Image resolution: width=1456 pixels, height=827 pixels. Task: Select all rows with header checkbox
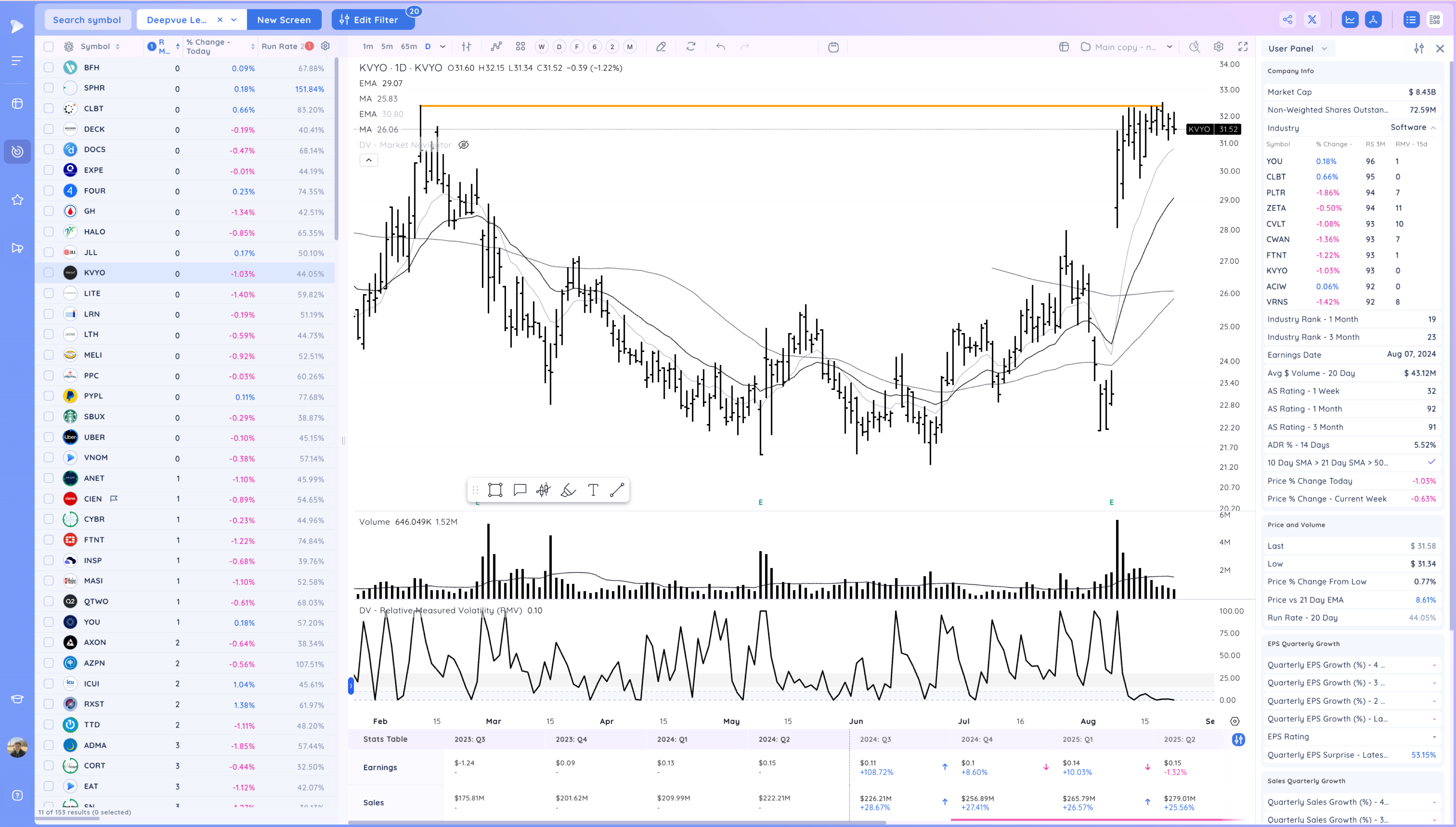49,47
